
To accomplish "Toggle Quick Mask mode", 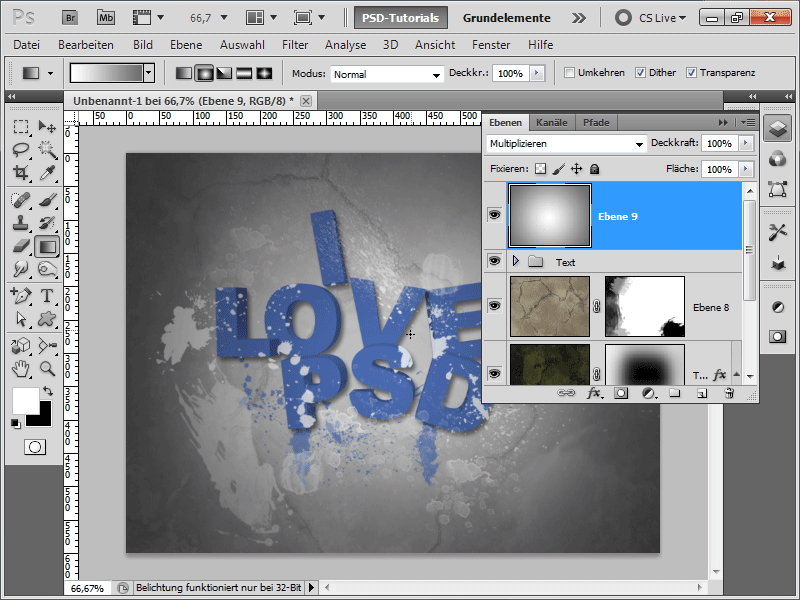I will [35, 447].
